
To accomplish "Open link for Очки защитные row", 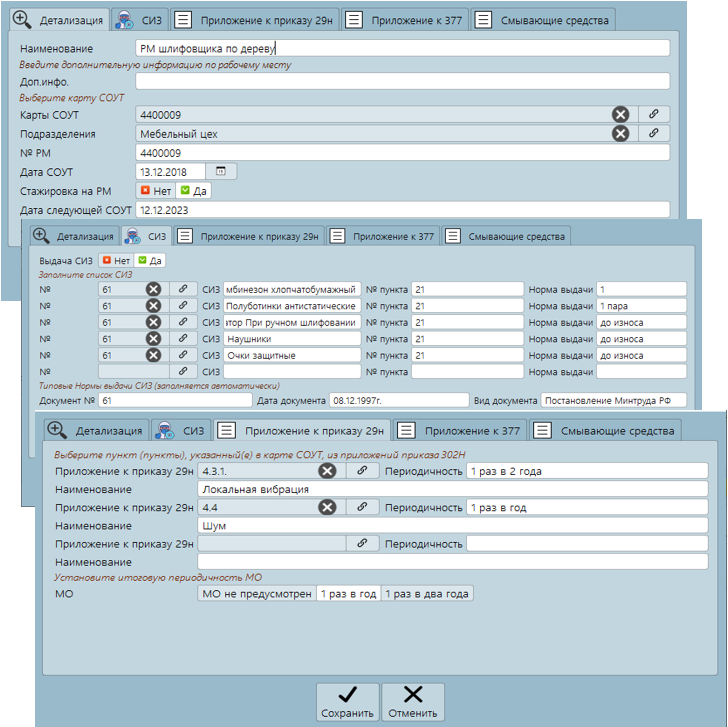I will click(x=183, y=355).
